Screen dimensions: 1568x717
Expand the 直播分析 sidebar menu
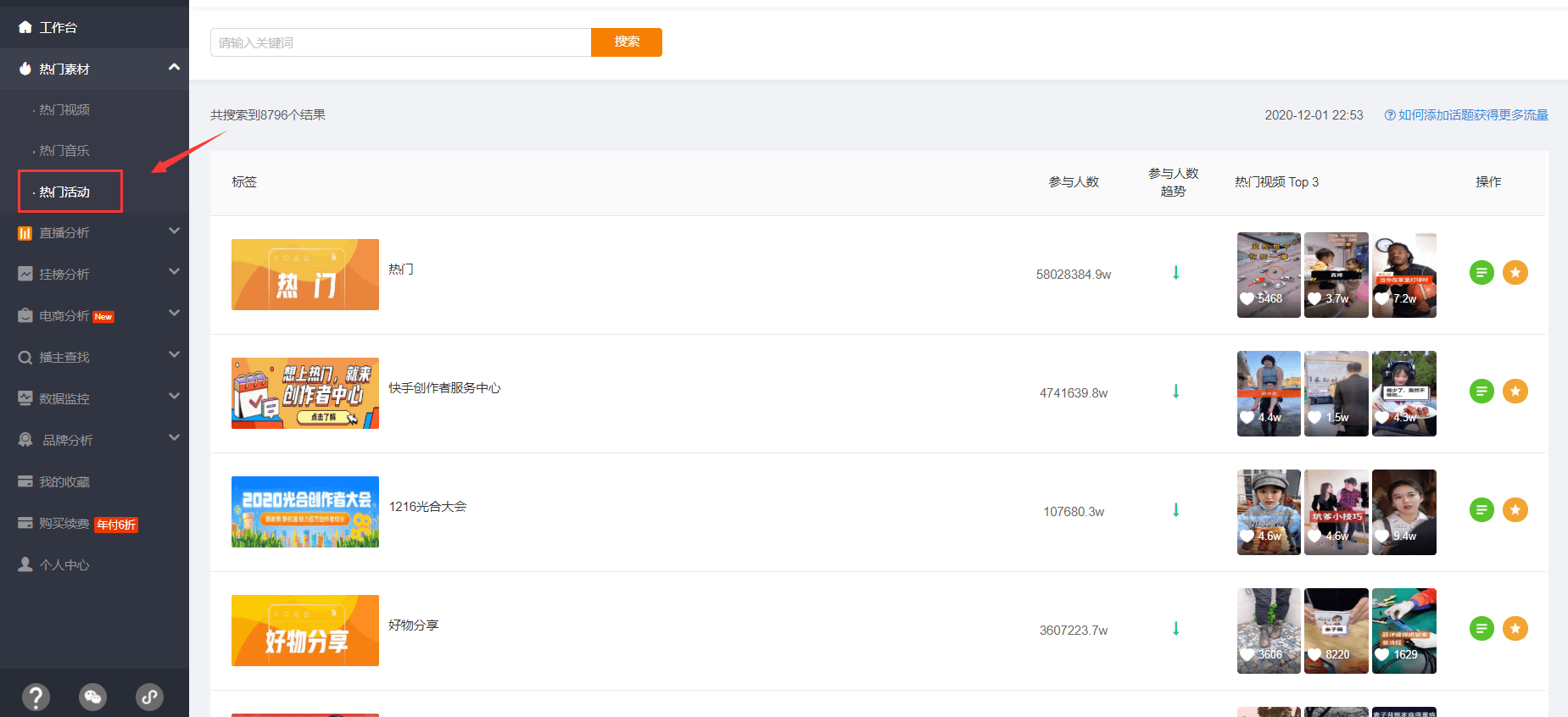(x=174, y=231)
